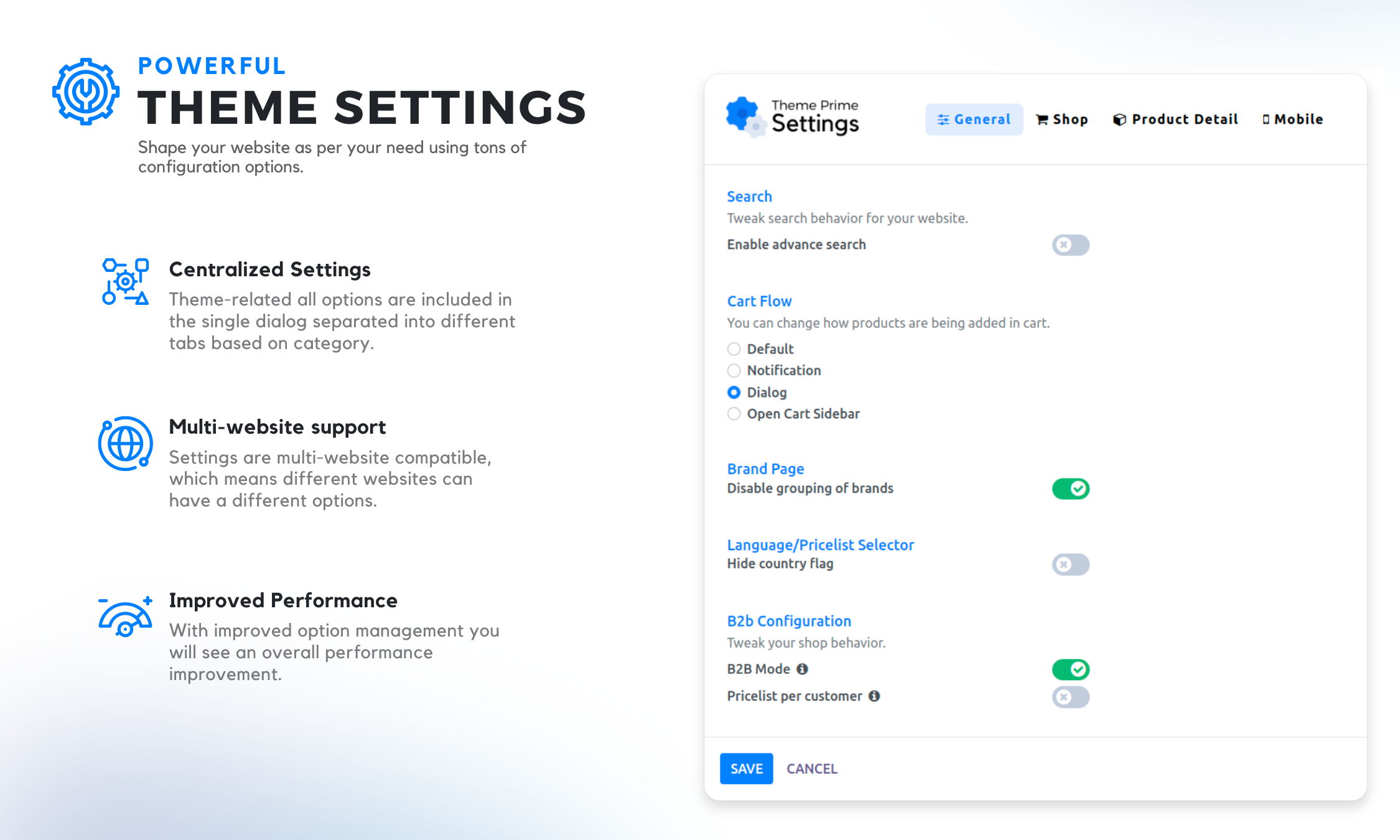Enable the advance search toggle
This screenshot has height=840, width=1400.
pos(1070,245)
